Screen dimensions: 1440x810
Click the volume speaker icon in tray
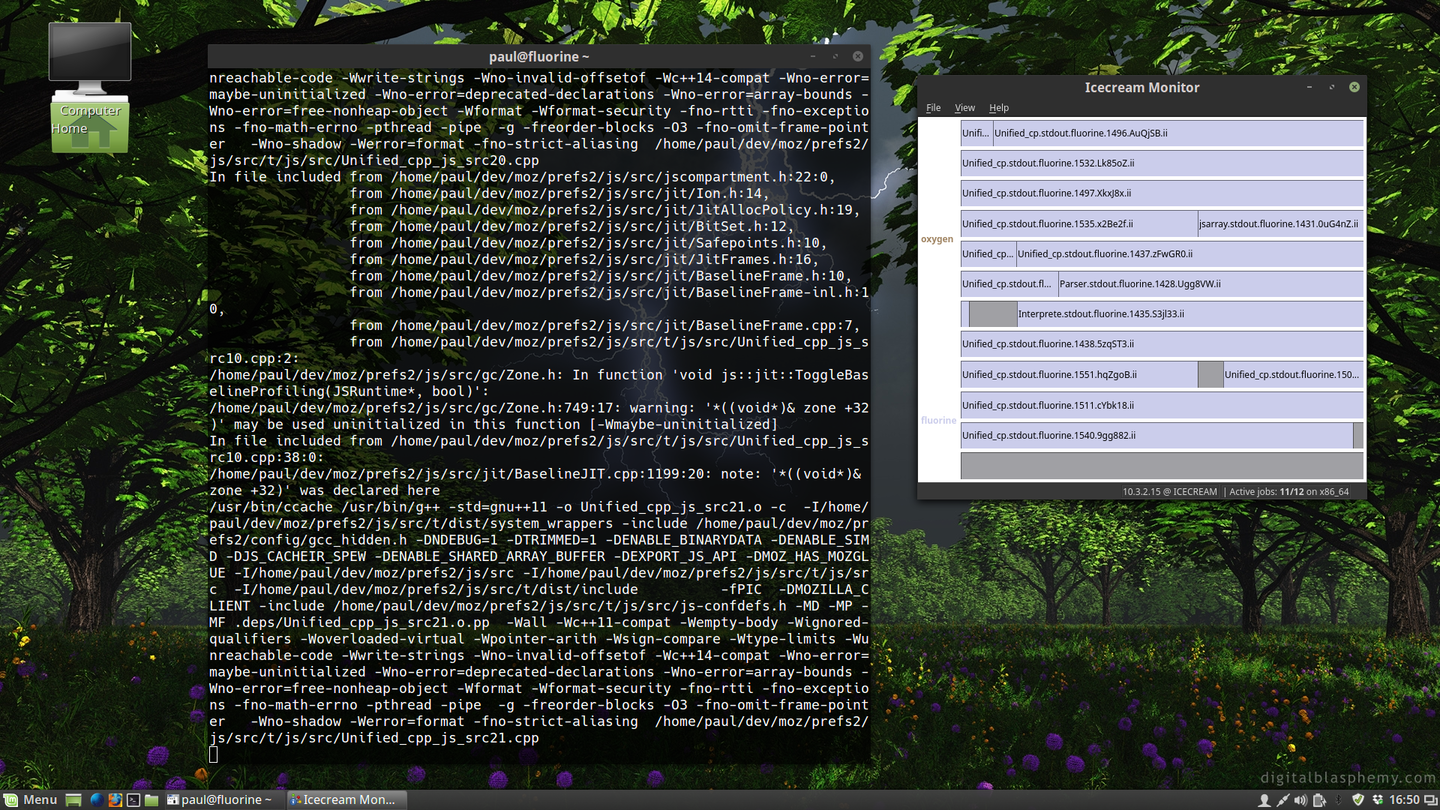[x=1300, y=800]
